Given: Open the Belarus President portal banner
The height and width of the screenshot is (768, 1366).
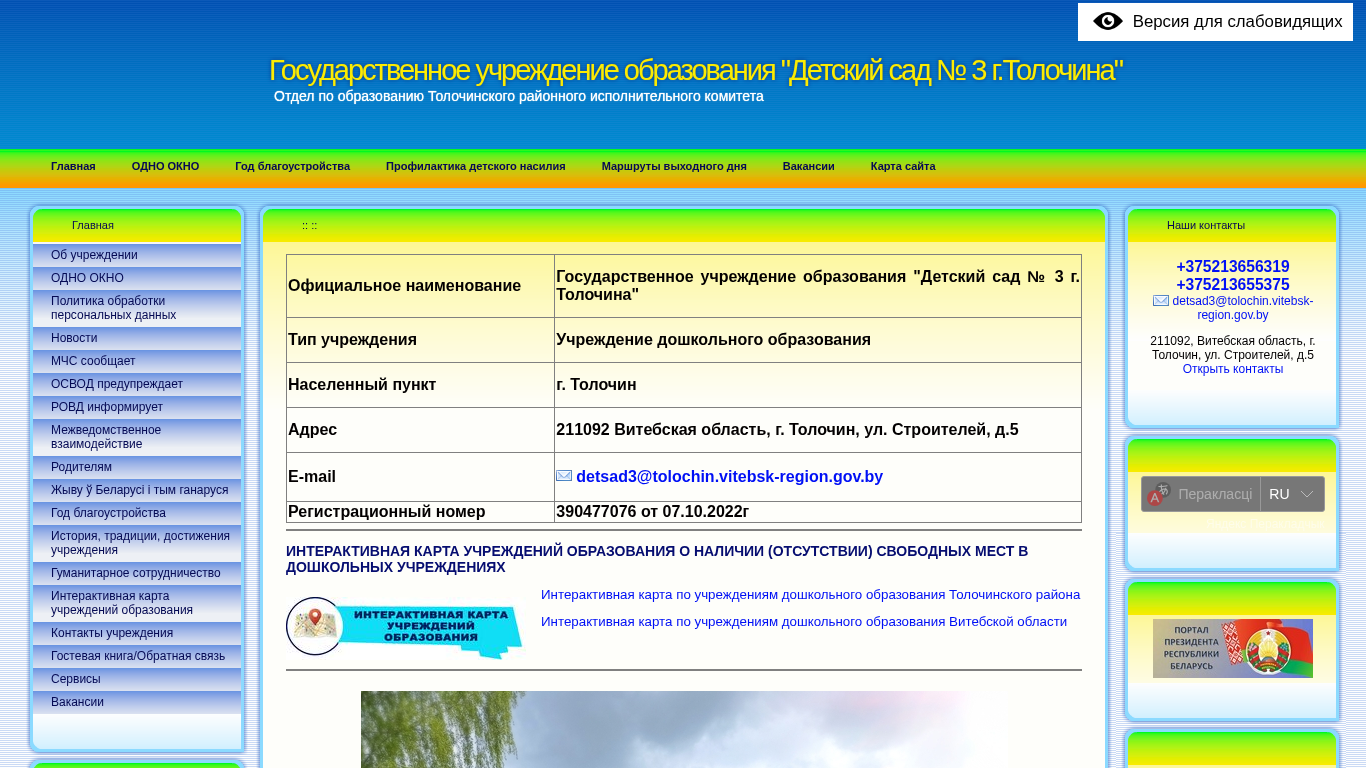Looking at the screenshot, I should [1232, 648].
